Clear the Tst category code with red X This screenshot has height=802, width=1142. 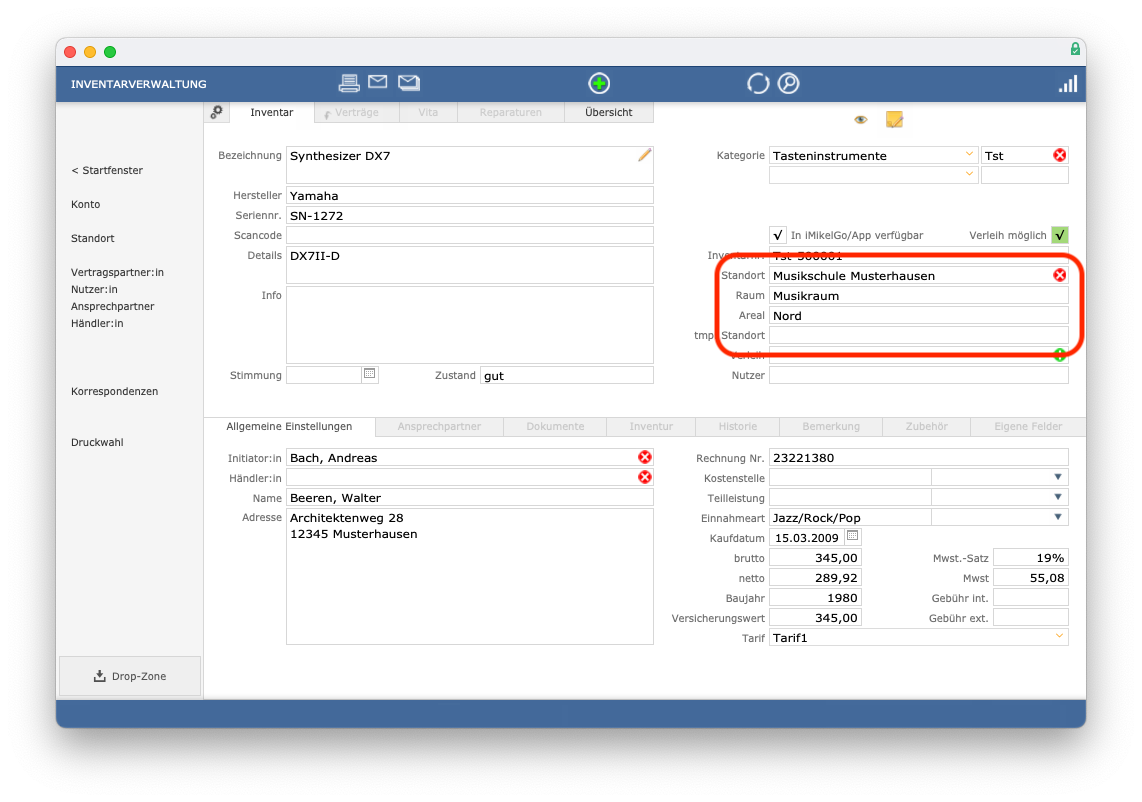tap(1060, 155)
